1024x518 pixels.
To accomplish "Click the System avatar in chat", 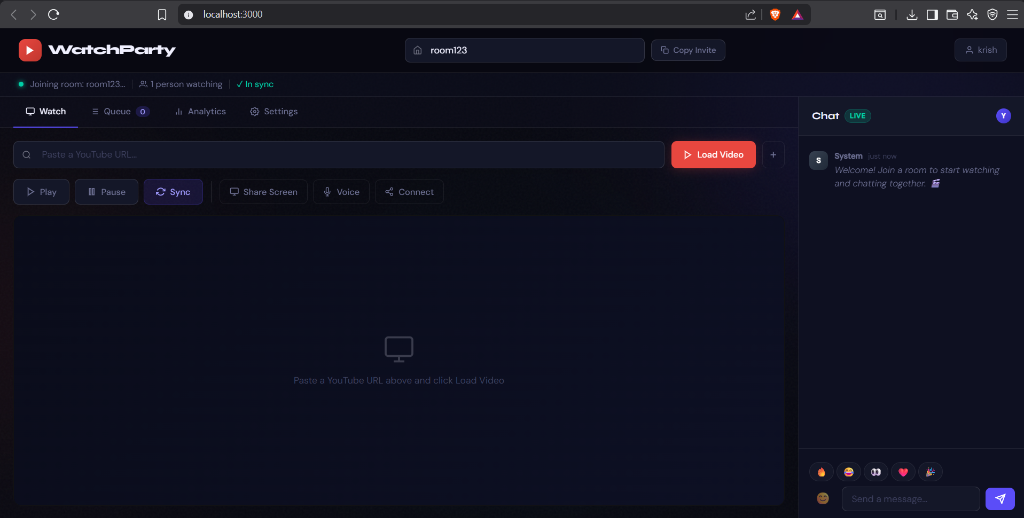I will (818, 160).
